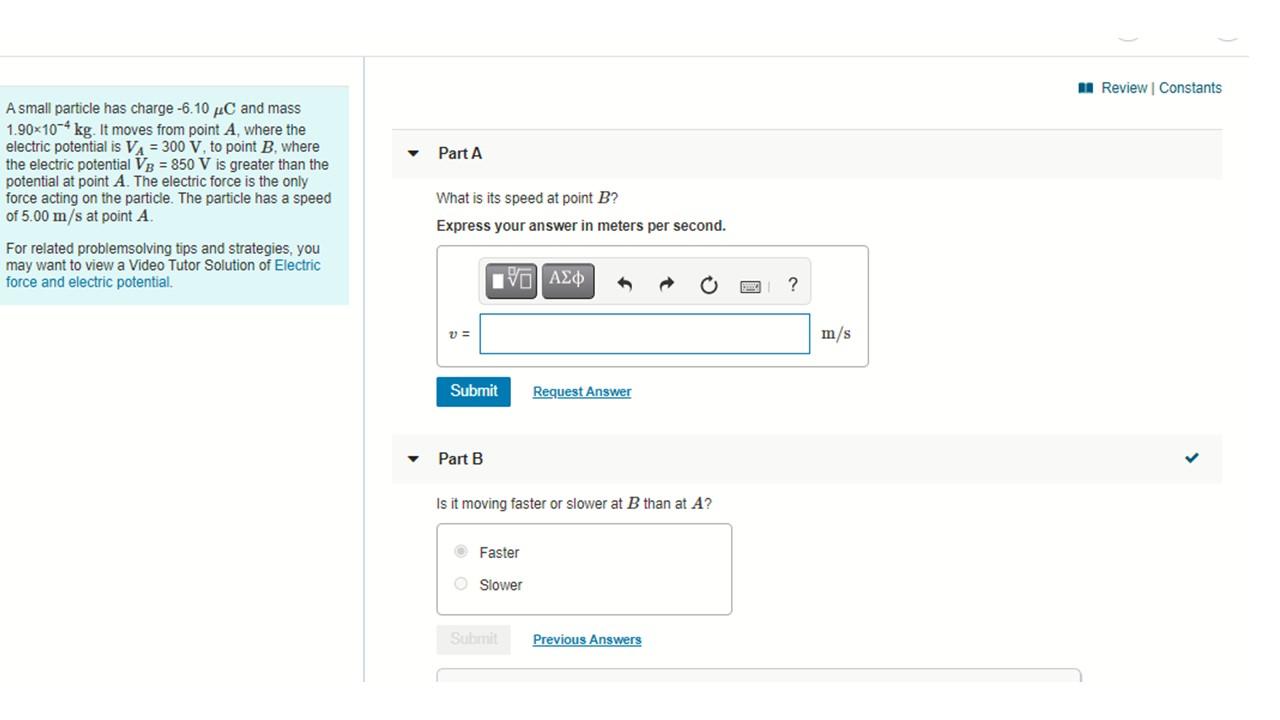Collapse the Part A section
This screenshot has height=720, width=1280.
pos(413,153)
